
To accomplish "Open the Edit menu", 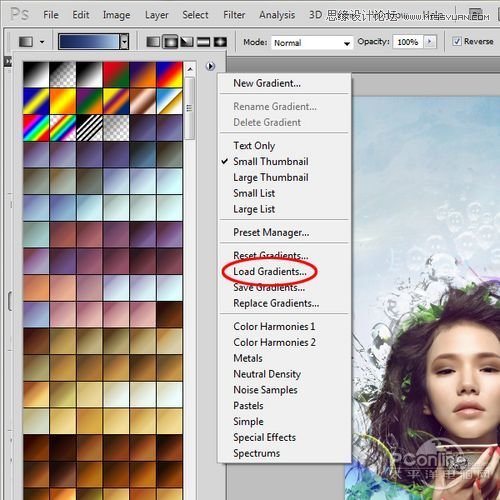I will [x=81, y=15].
